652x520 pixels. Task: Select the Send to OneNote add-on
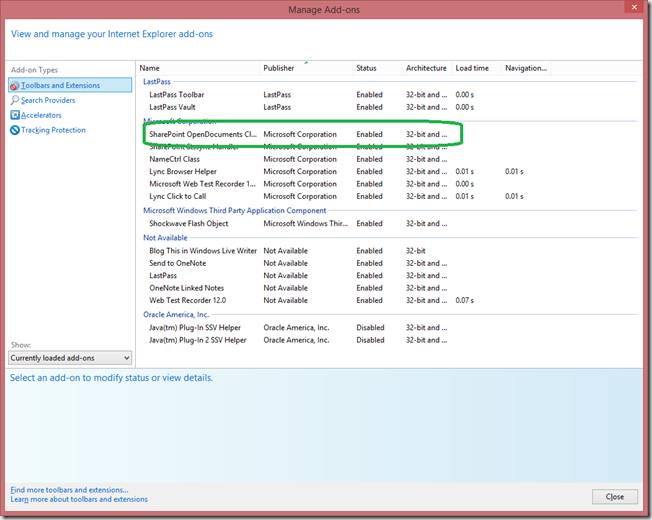pos(178,264)
